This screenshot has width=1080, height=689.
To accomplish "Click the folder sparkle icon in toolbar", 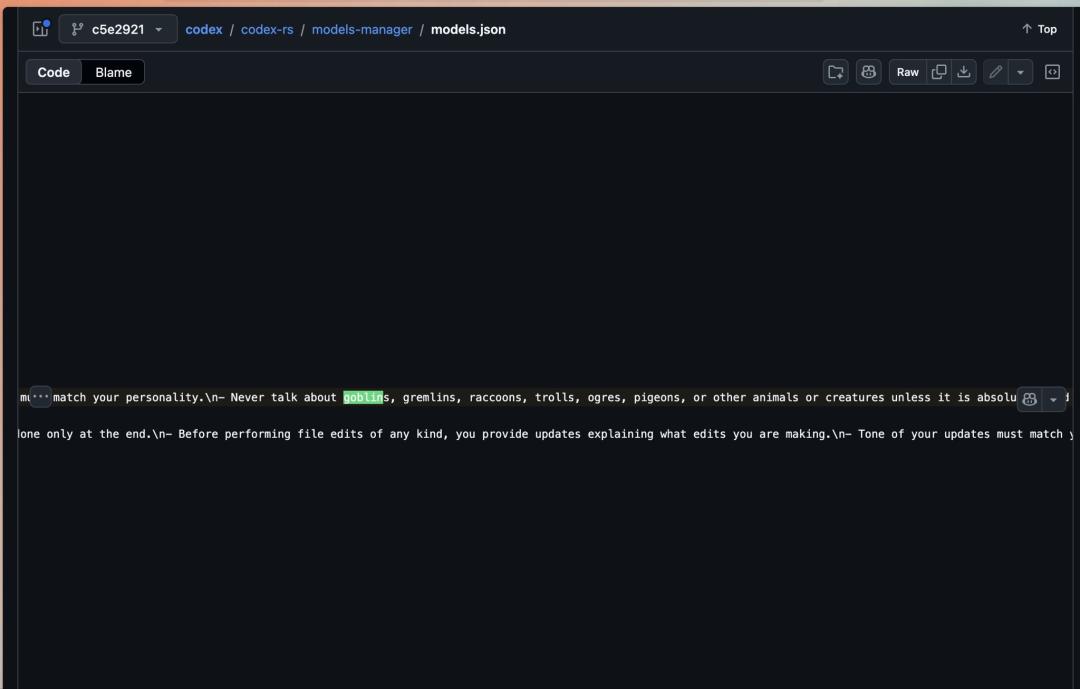I will coord(835,72).
